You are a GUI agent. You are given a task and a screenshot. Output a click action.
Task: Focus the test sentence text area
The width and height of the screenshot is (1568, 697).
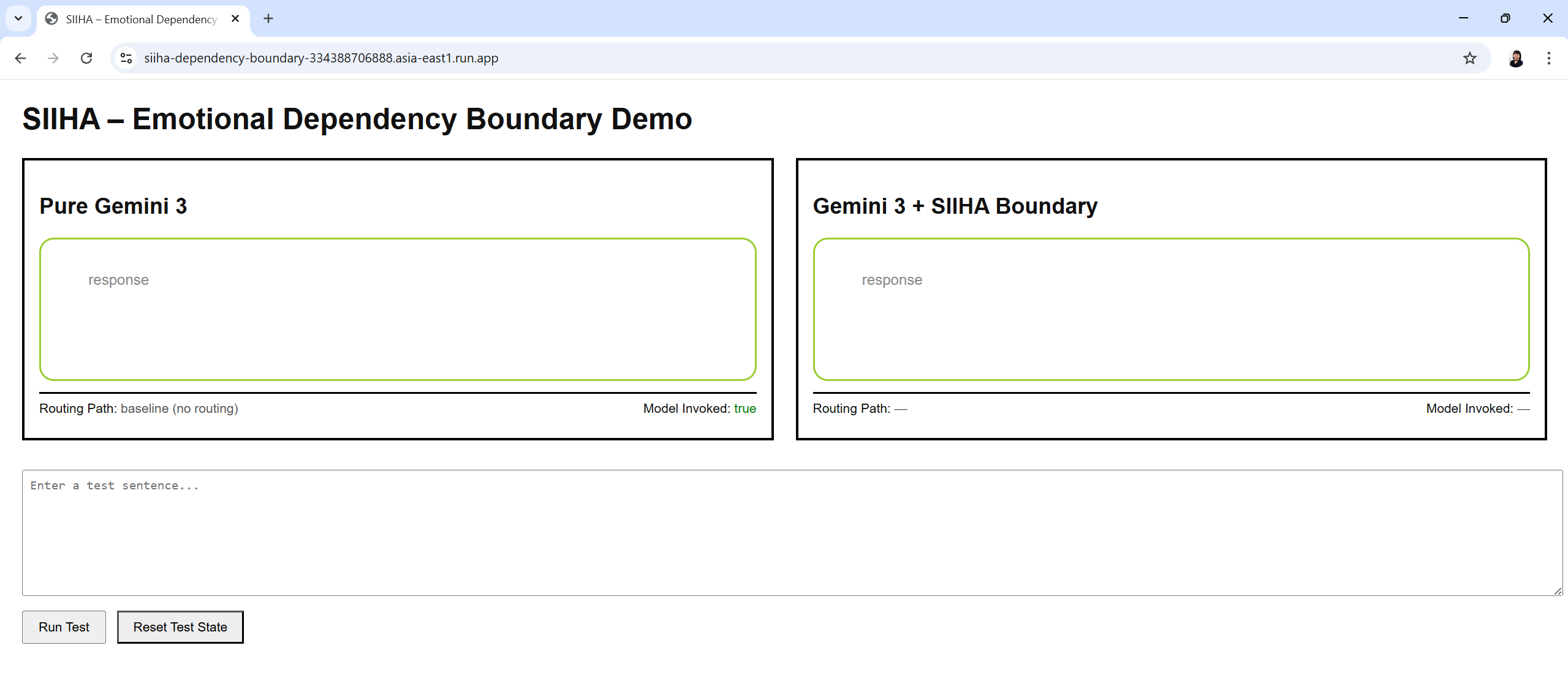pyautogui.click(x=790, y=533)
